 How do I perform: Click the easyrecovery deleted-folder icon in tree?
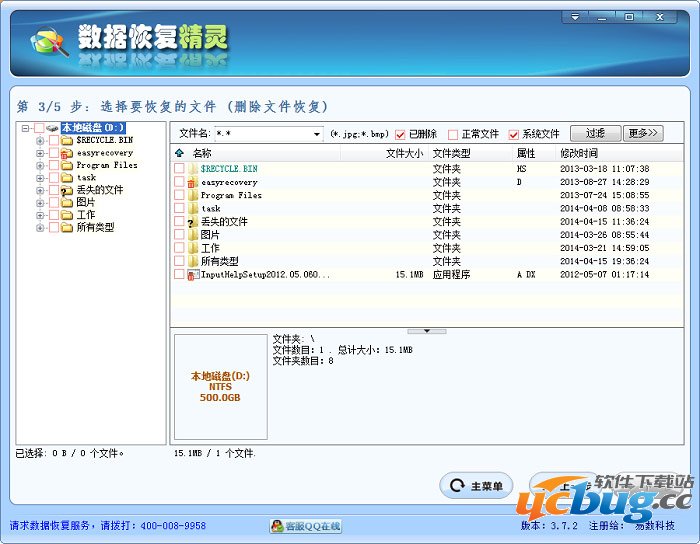(67, 153)
